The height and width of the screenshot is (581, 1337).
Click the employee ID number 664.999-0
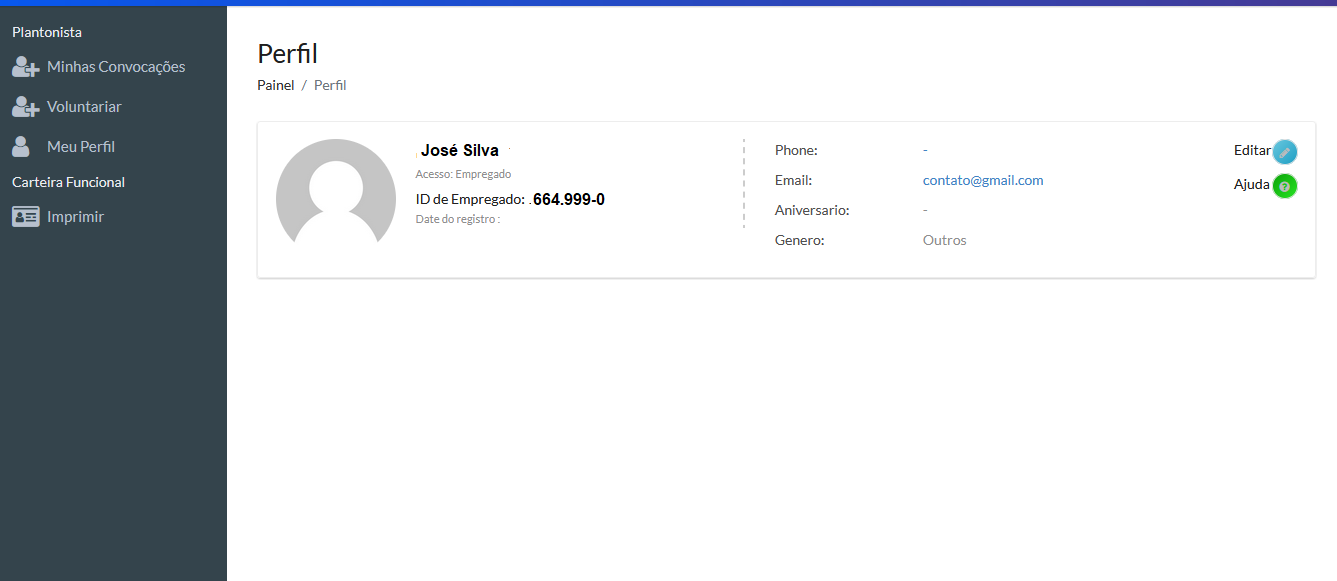click(568, 199)
